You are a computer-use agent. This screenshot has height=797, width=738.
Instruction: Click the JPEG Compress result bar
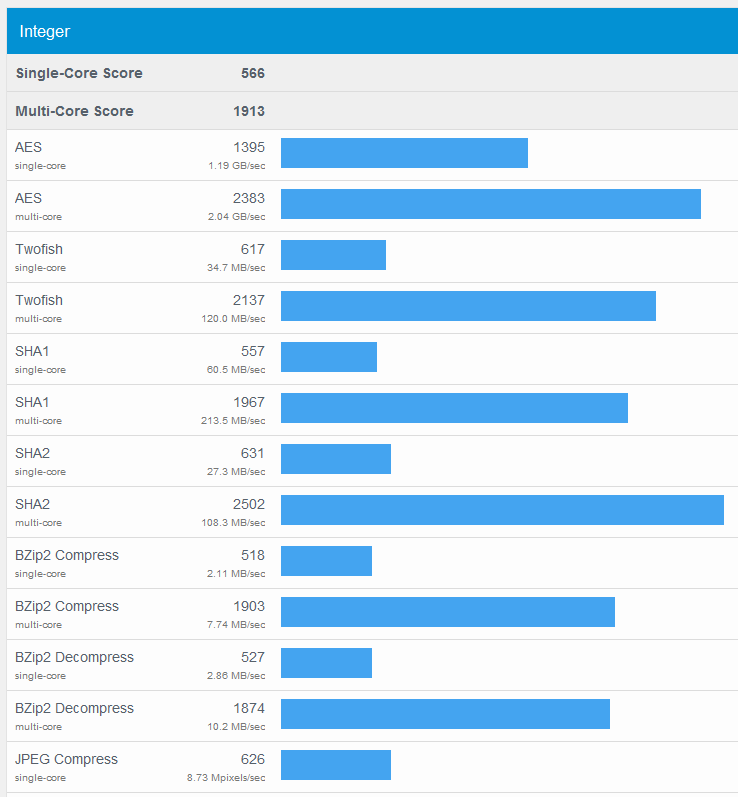point(336,765)
